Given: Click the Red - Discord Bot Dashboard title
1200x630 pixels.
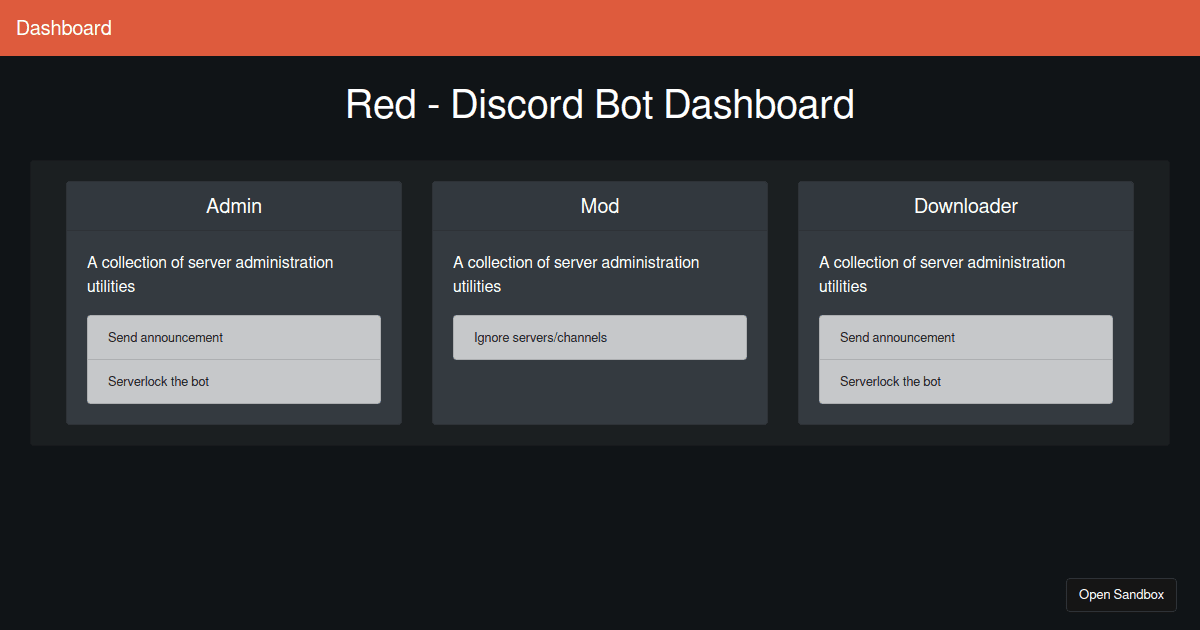Looking at the screenshot, I should coord(599,104).
